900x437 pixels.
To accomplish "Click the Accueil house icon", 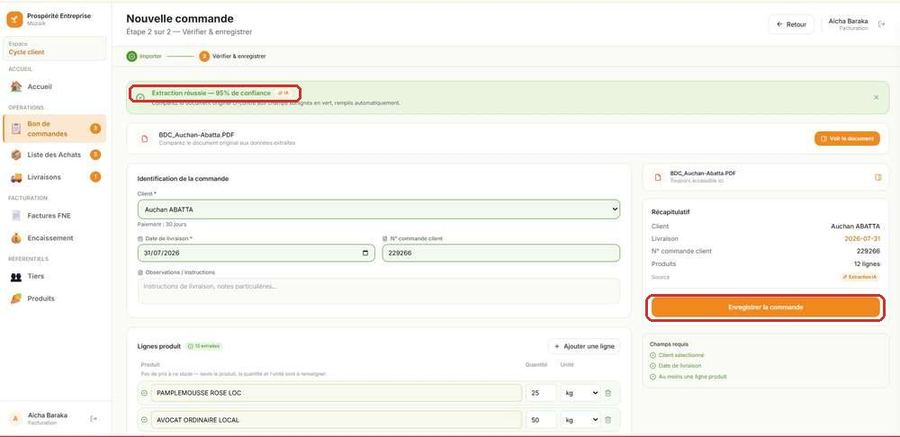I will coord(16,87).
